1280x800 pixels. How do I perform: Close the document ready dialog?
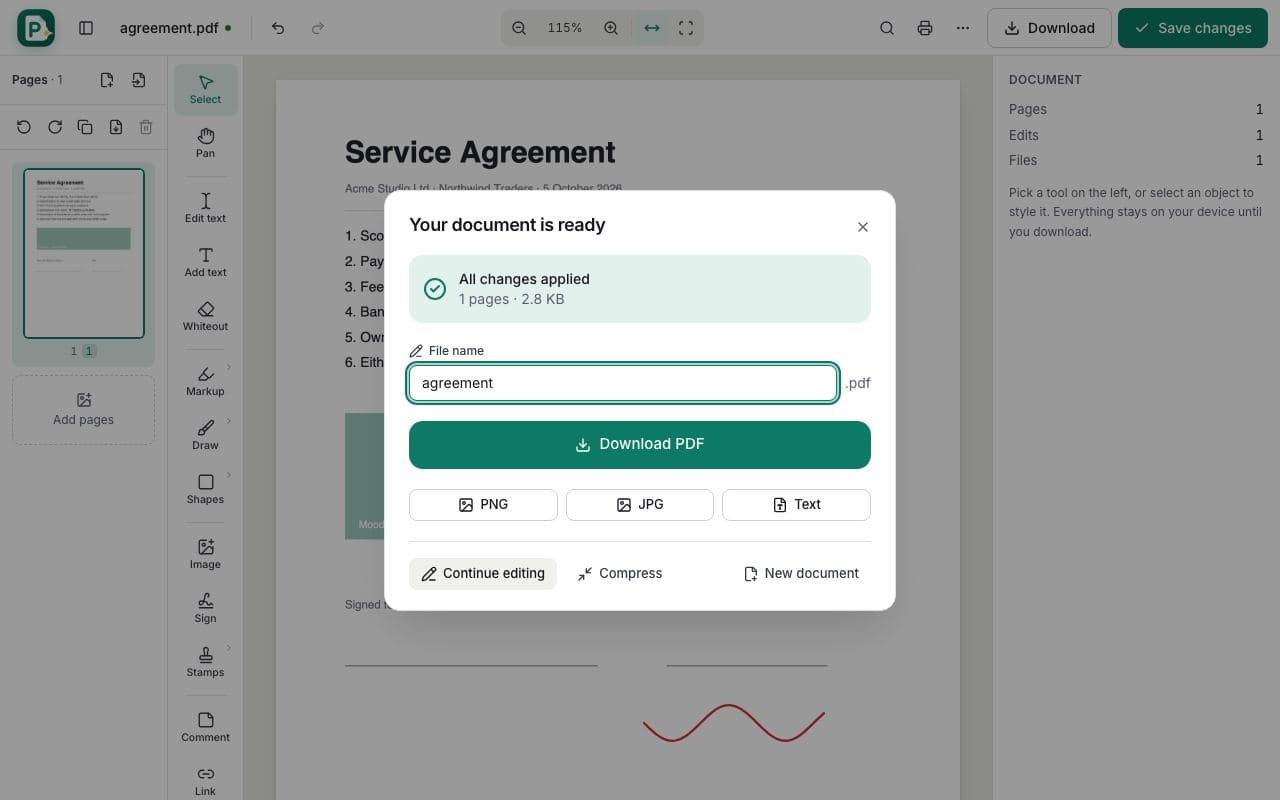863,227
